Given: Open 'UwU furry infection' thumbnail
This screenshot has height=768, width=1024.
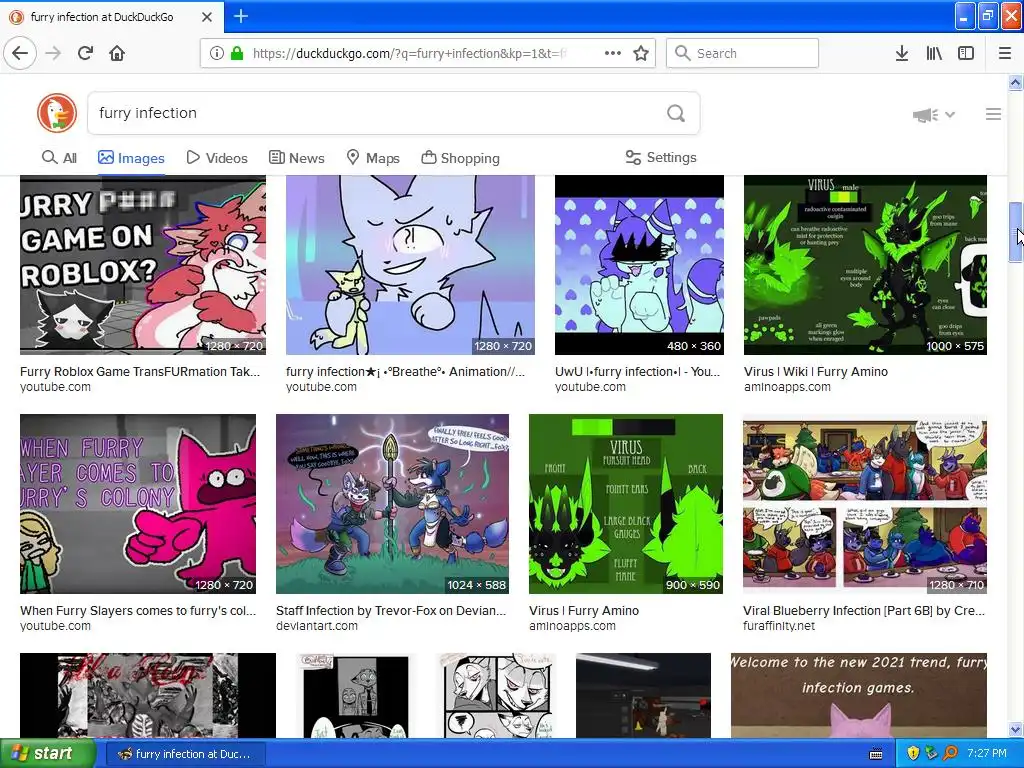Looking at the screenshot, I should 639,264.
